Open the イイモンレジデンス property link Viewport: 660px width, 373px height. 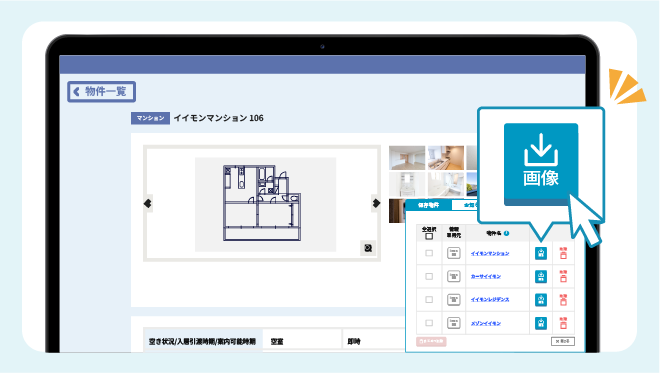(x=490, y=299)
